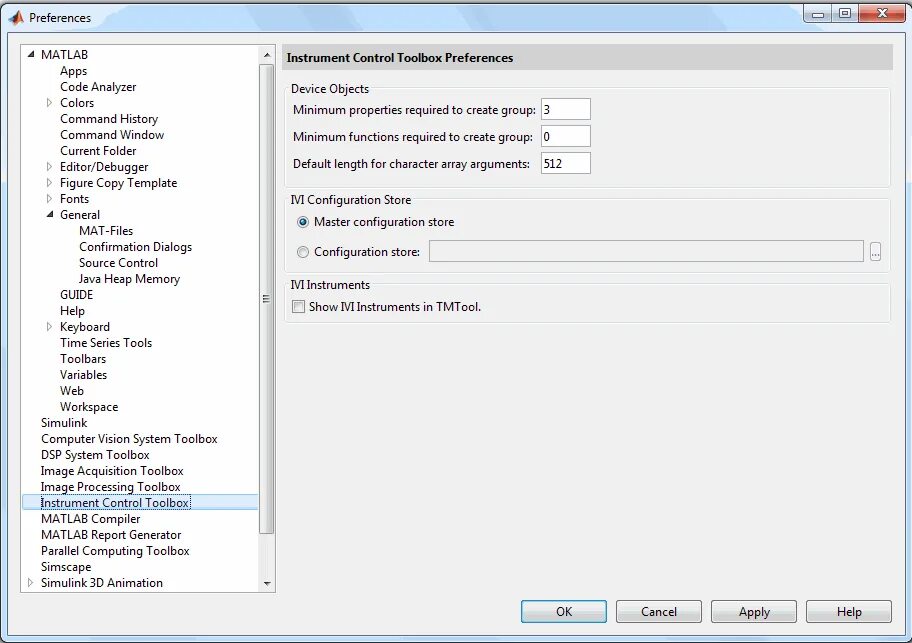Viewport: 912px width, 643px height.
Task: Expand the Colors tree node
Action: [x=49, y=102]
